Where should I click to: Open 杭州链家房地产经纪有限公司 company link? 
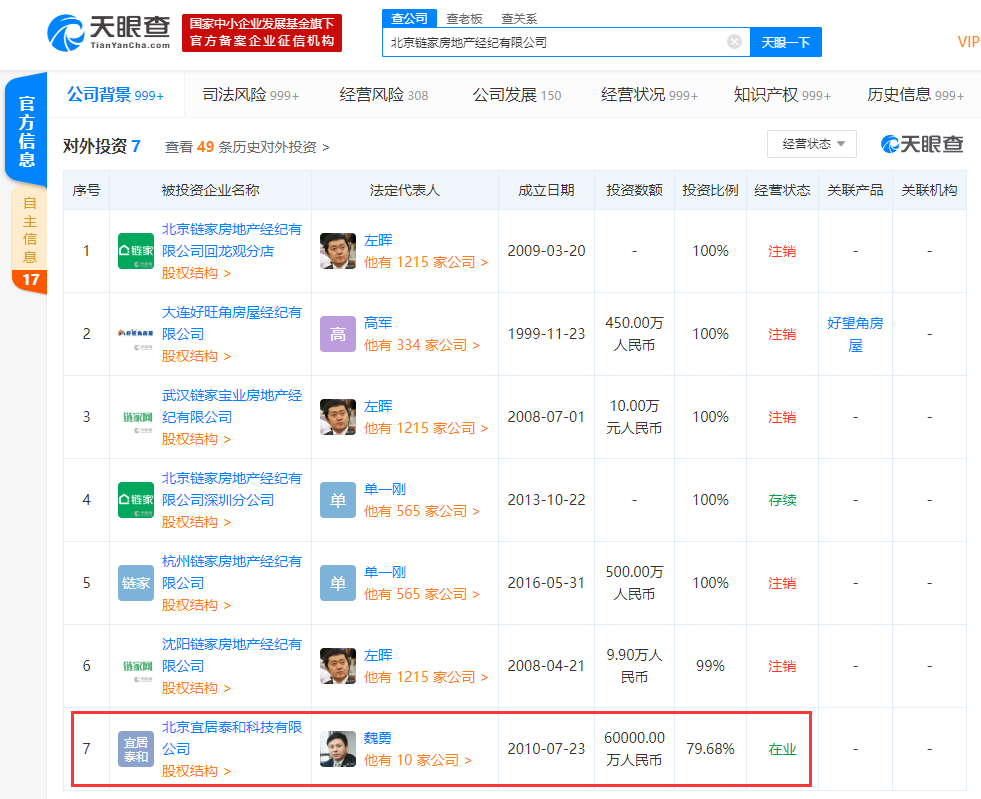coord(231,573)
